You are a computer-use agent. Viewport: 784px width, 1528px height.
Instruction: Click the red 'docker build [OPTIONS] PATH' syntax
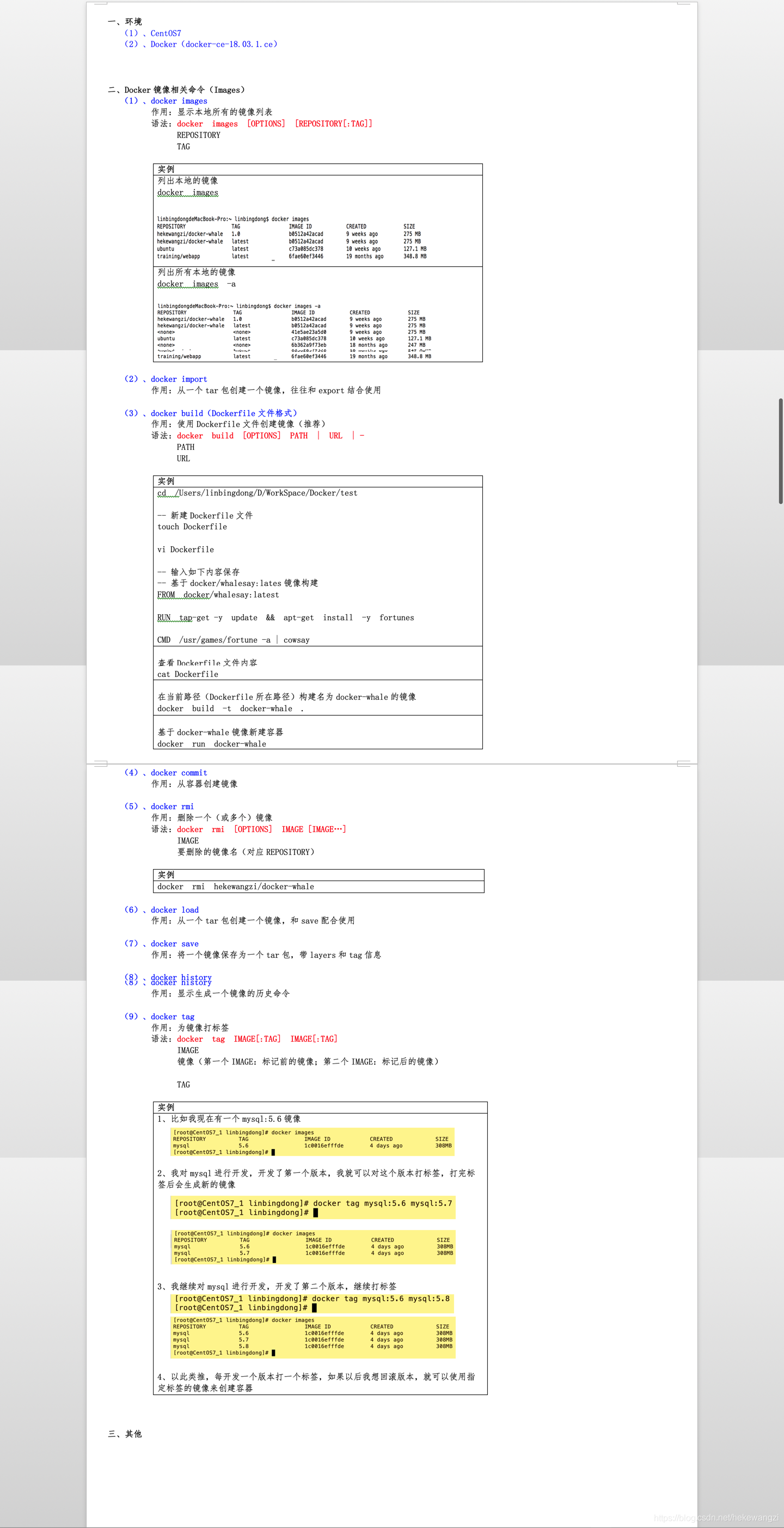coord(271,436)
